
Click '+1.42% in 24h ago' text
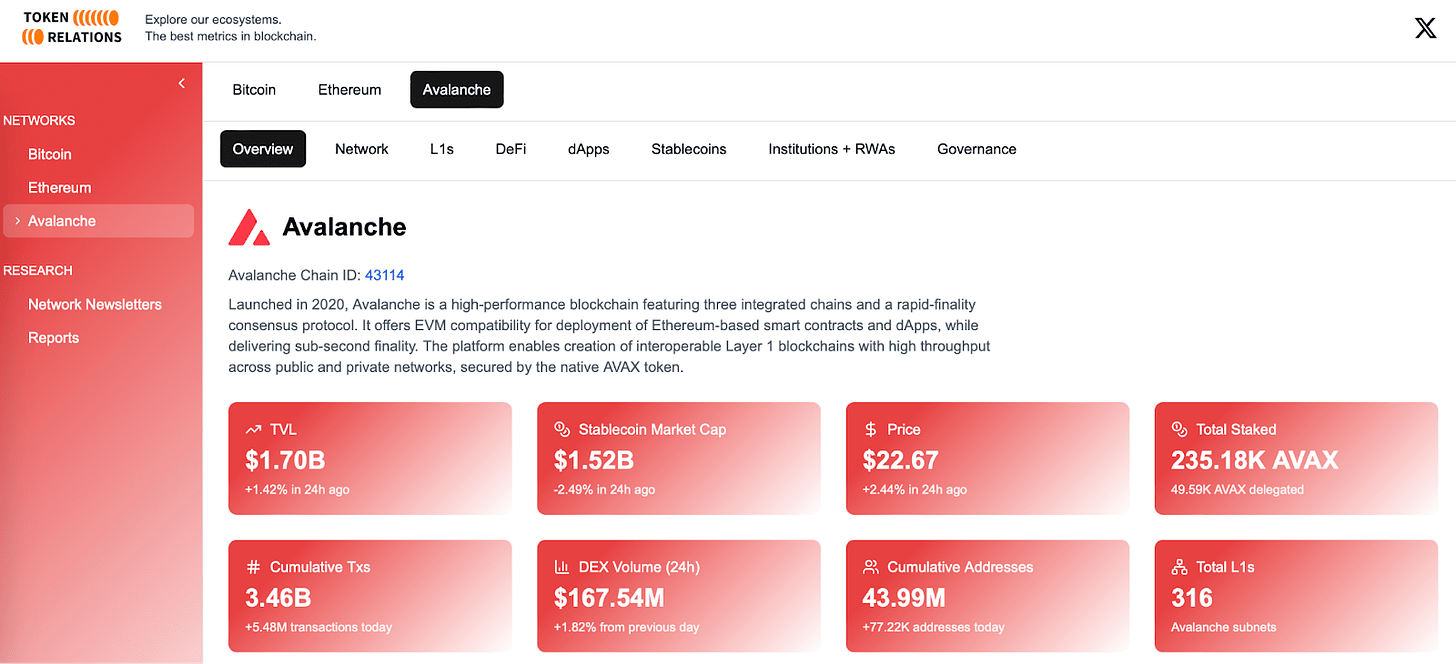point(297,490)
